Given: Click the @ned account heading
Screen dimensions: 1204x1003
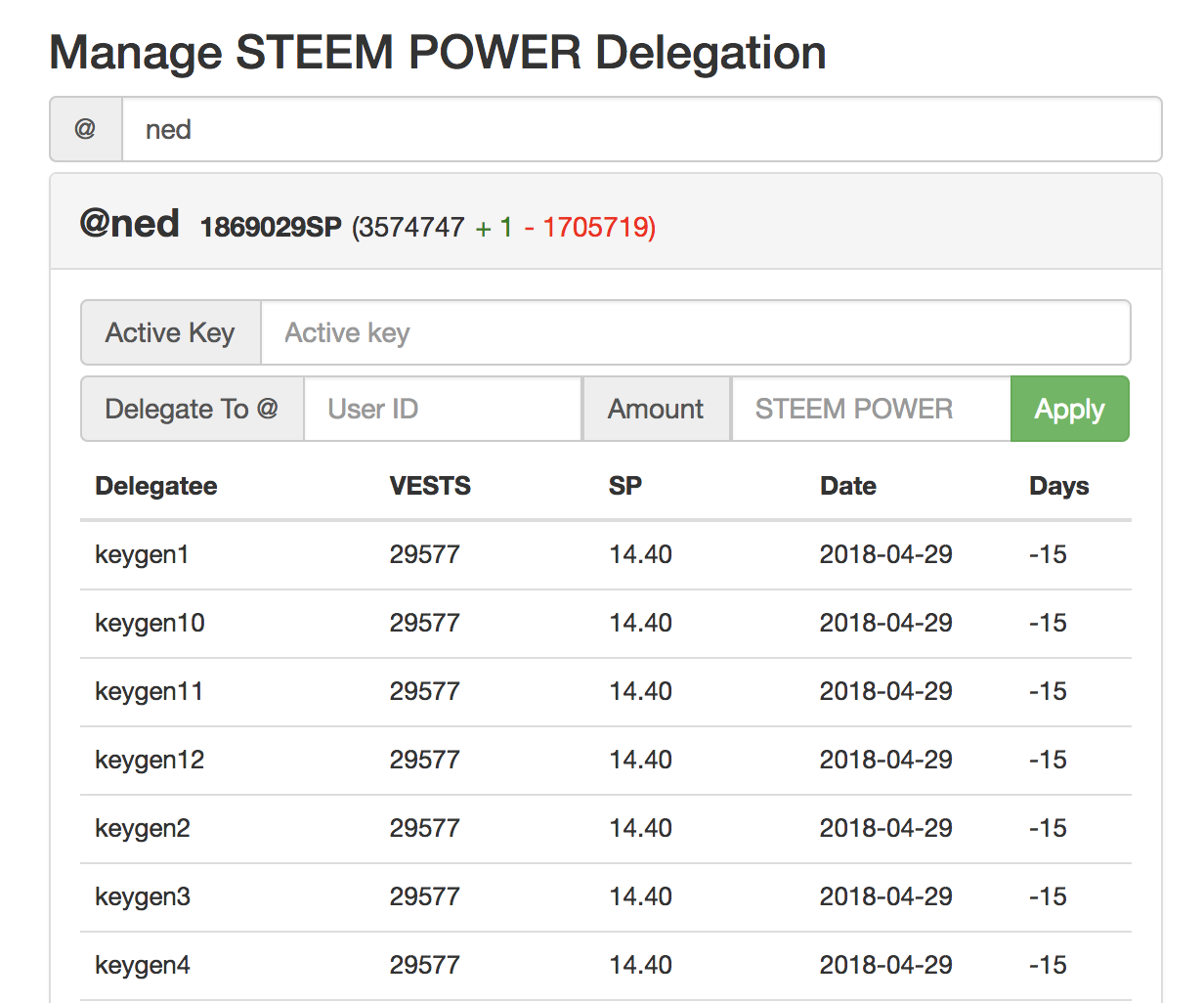Looking at the screenshot, I should pos(129,224).
